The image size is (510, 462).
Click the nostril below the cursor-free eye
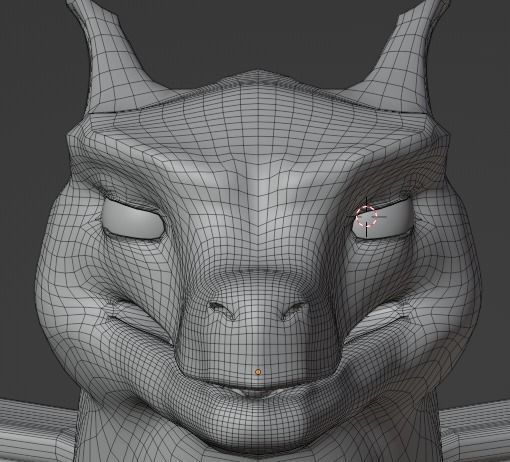click(x=223, y=310)
